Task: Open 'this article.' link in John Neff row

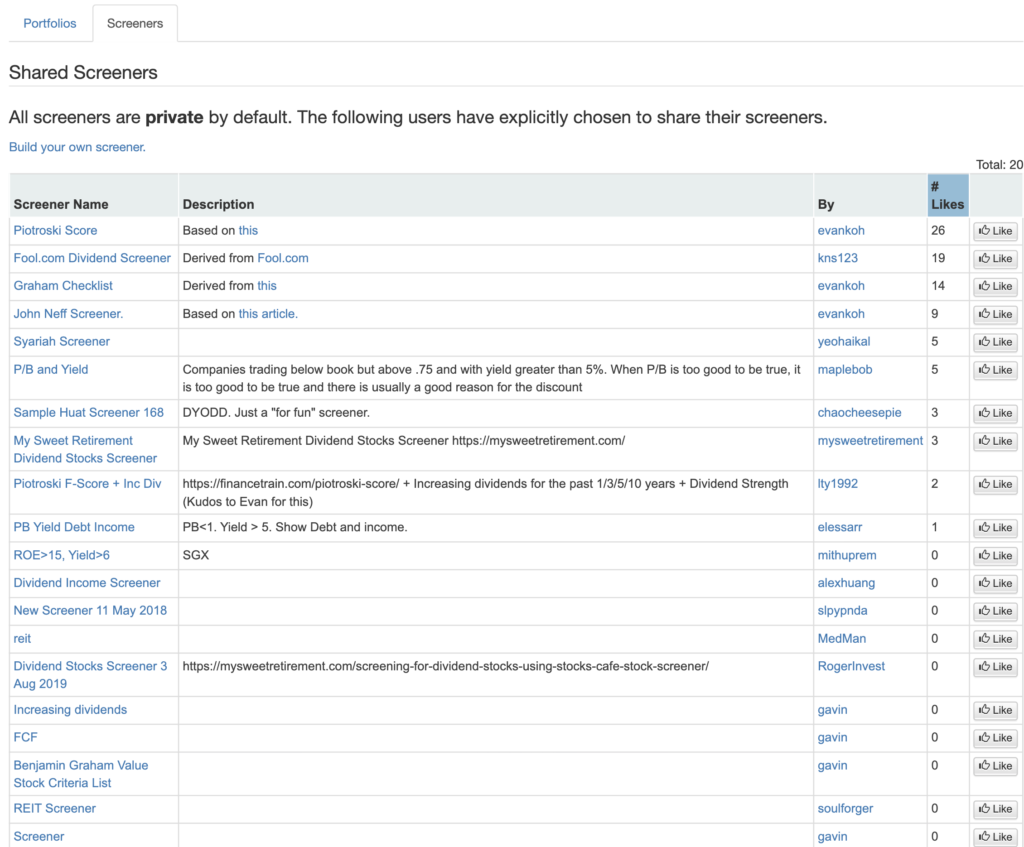Action: tap(268, 313)
